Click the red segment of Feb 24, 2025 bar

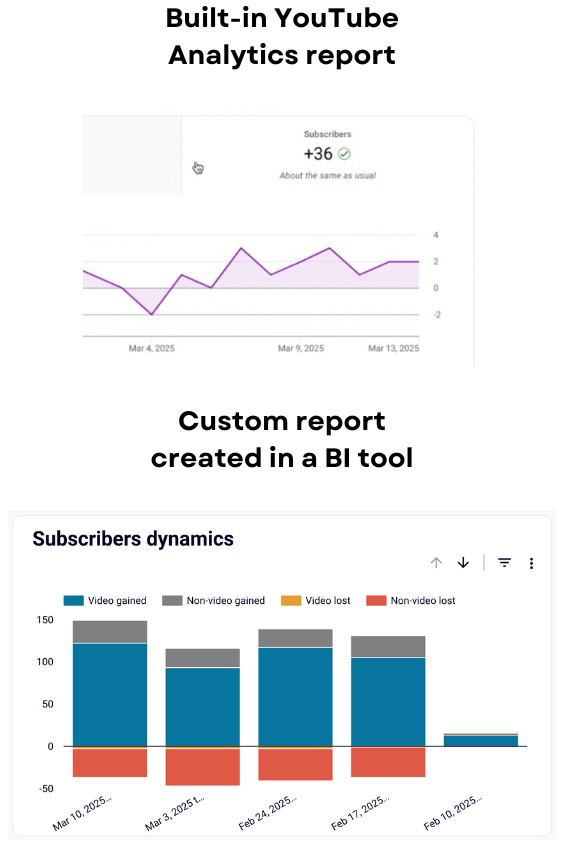coord(296,764)
